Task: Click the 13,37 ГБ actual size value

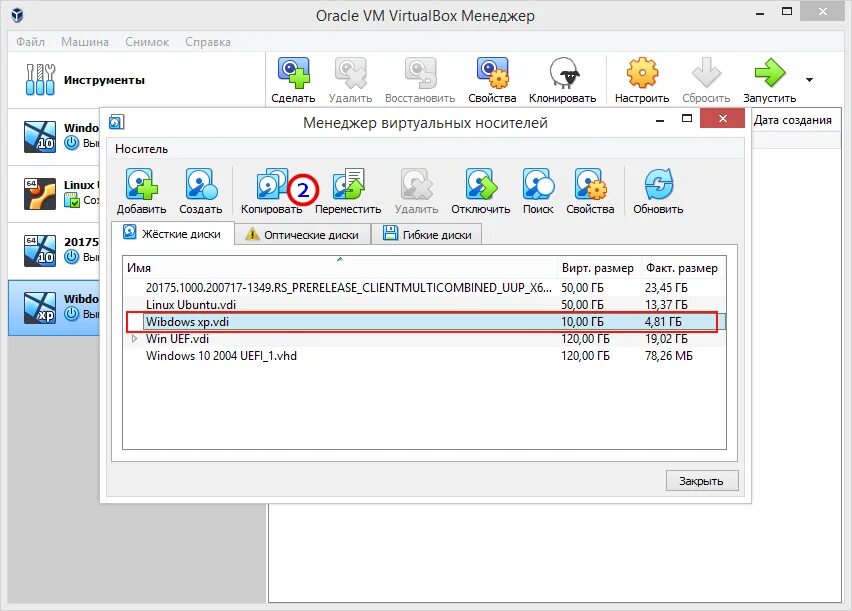Action: [x=666, y=304]
